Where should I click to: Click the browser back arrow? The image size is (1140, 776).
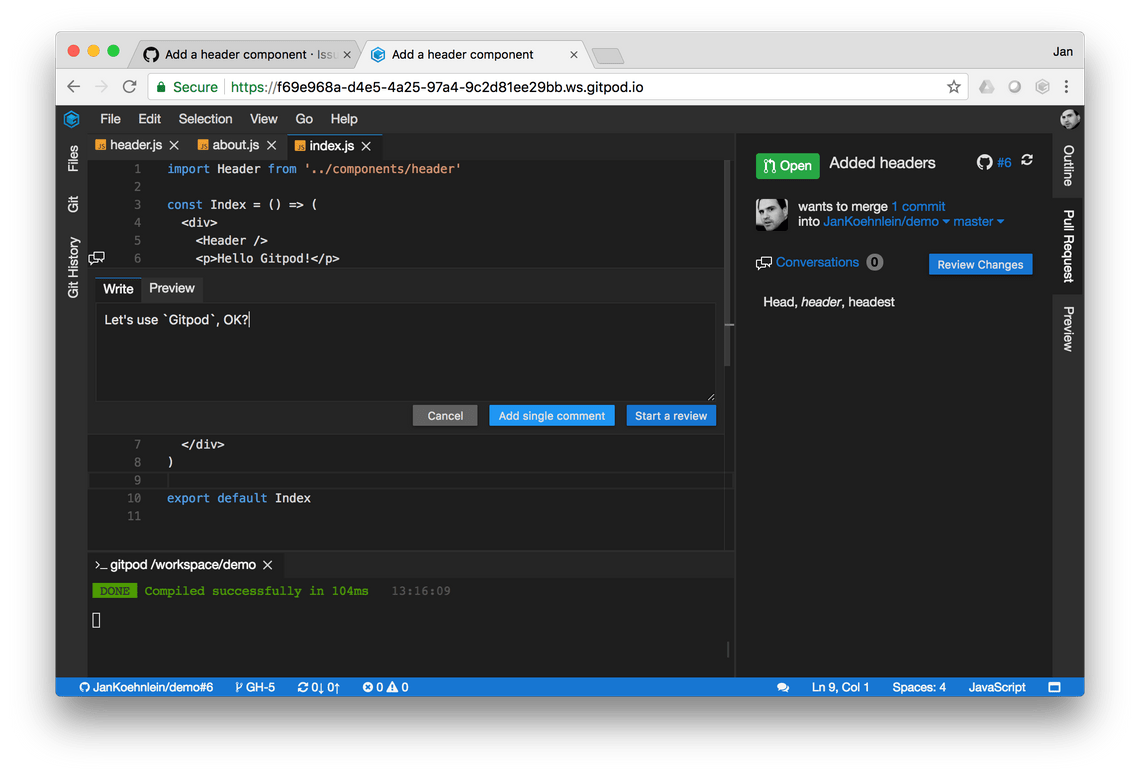tap(73, 87)
